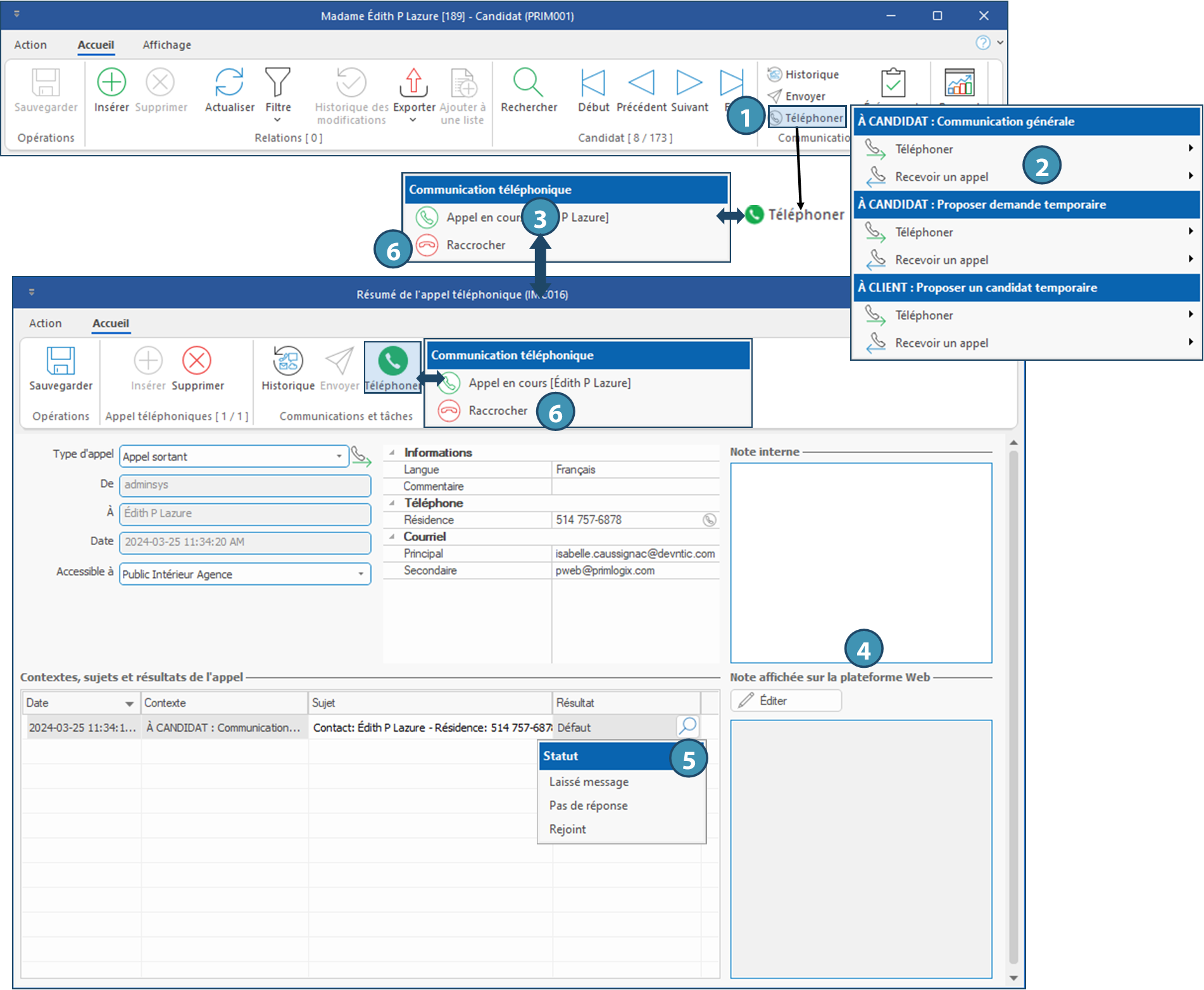Select 'Laissé message' status option
The width and height of the screenshot is (1204, 990).
[589, 782]
